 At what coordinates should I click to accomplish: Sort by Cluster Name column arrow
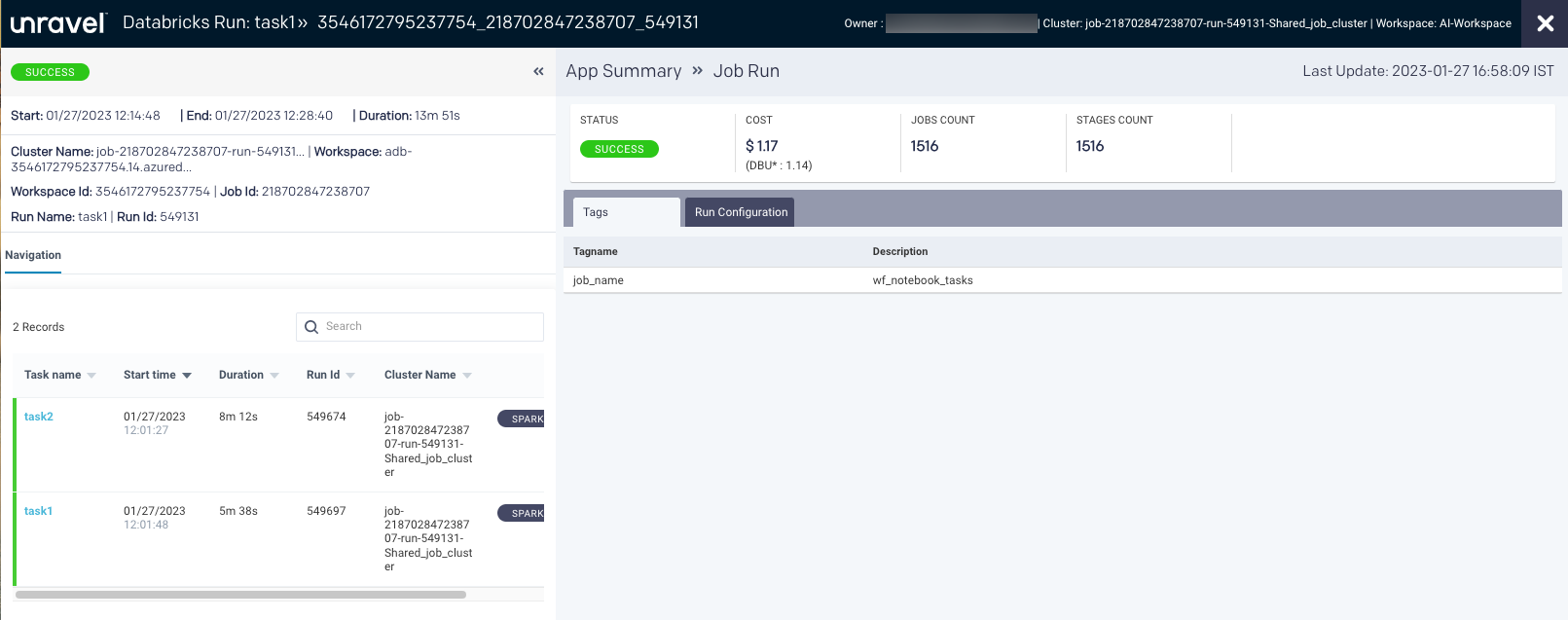click(467, 376)
